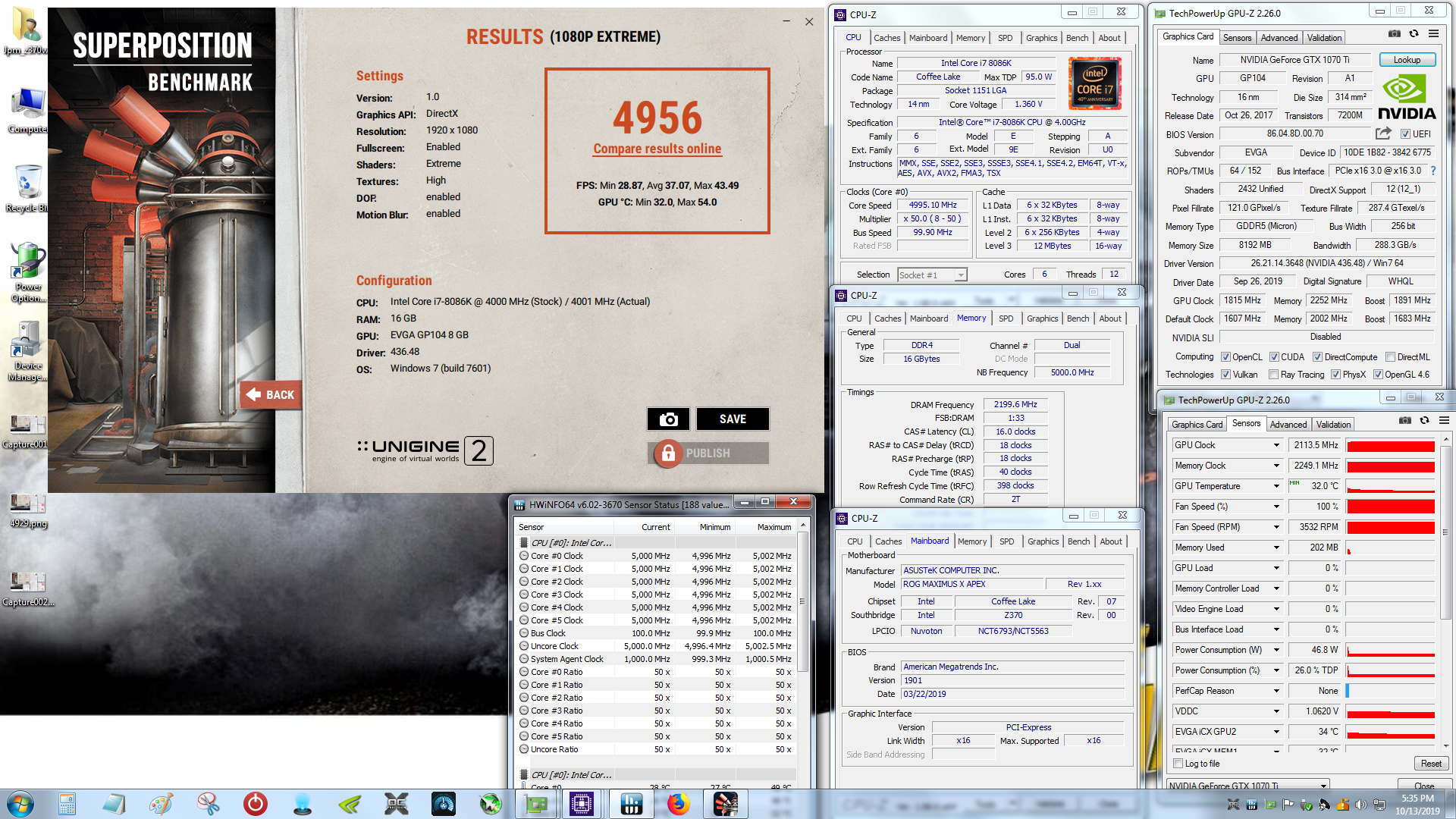1456x819 pixels.
Task: Open Paint from the taskbar
Action: [161, 804]
